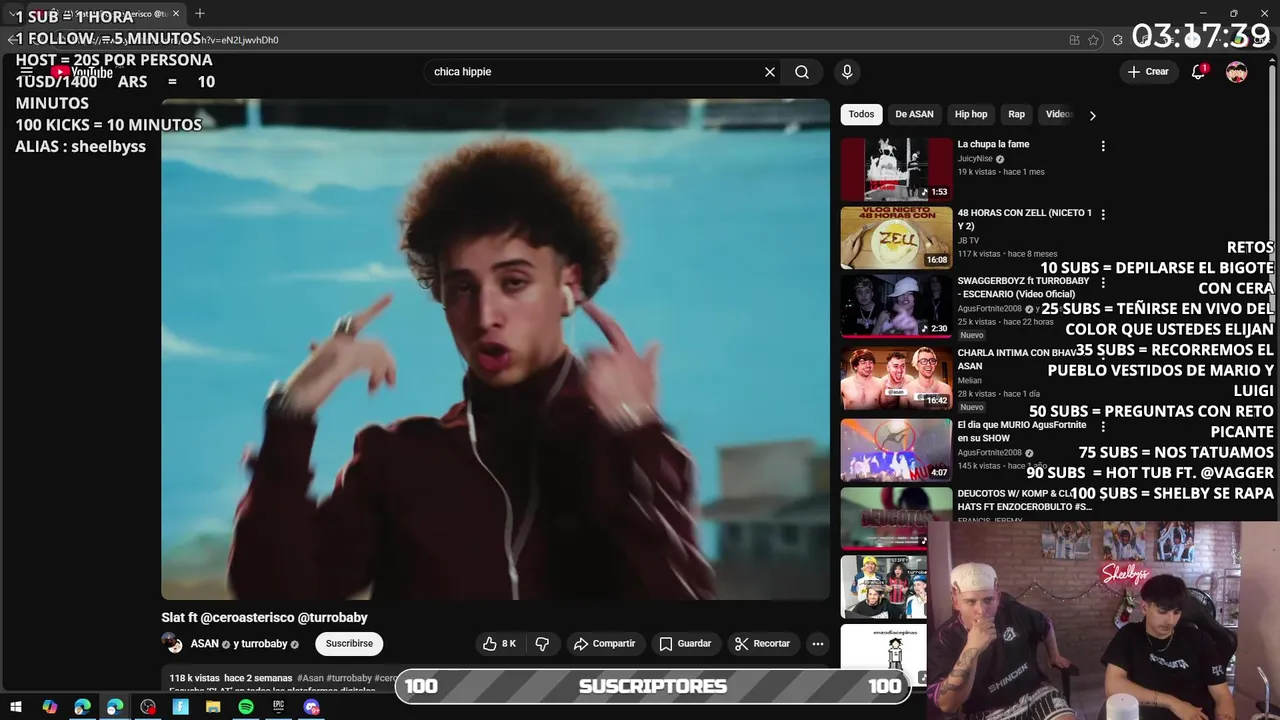Image resolution: width=1280 pixels, height=720 pixels.
Task: Click the magnifying glass search button
Action: [802, 72]
